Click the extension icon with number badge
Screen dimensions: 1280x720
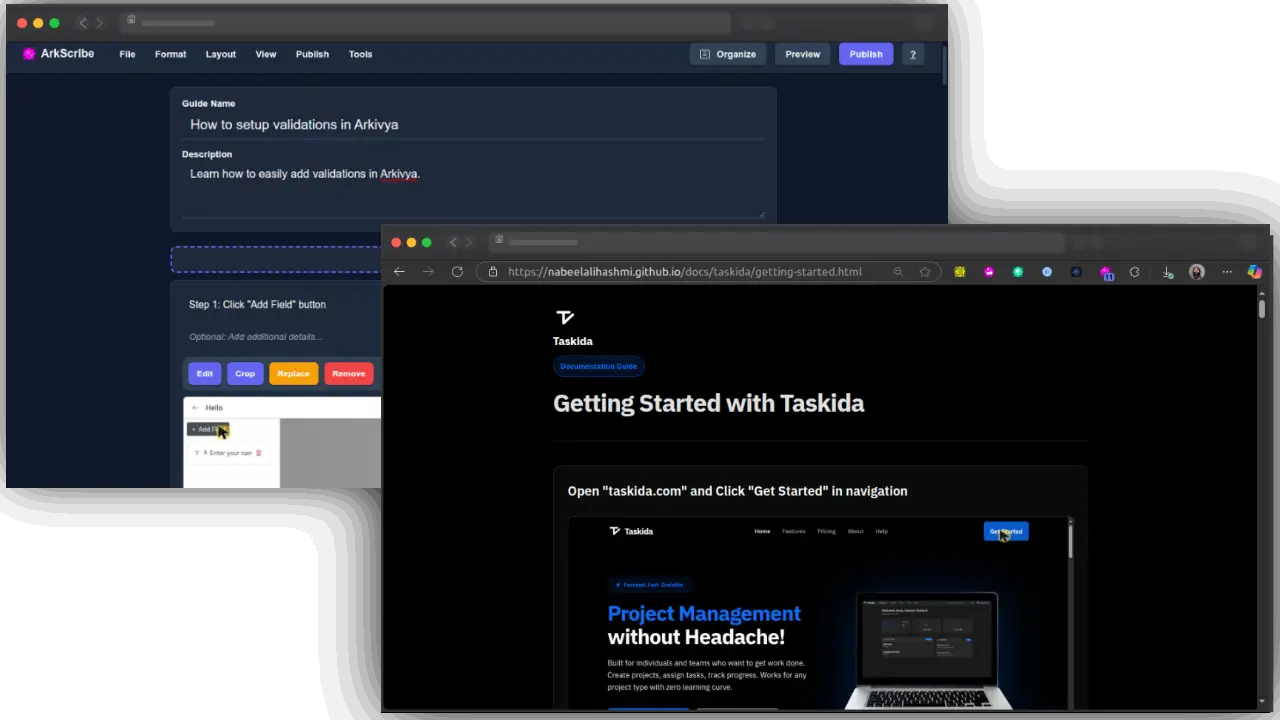(x=1106, y=272)
